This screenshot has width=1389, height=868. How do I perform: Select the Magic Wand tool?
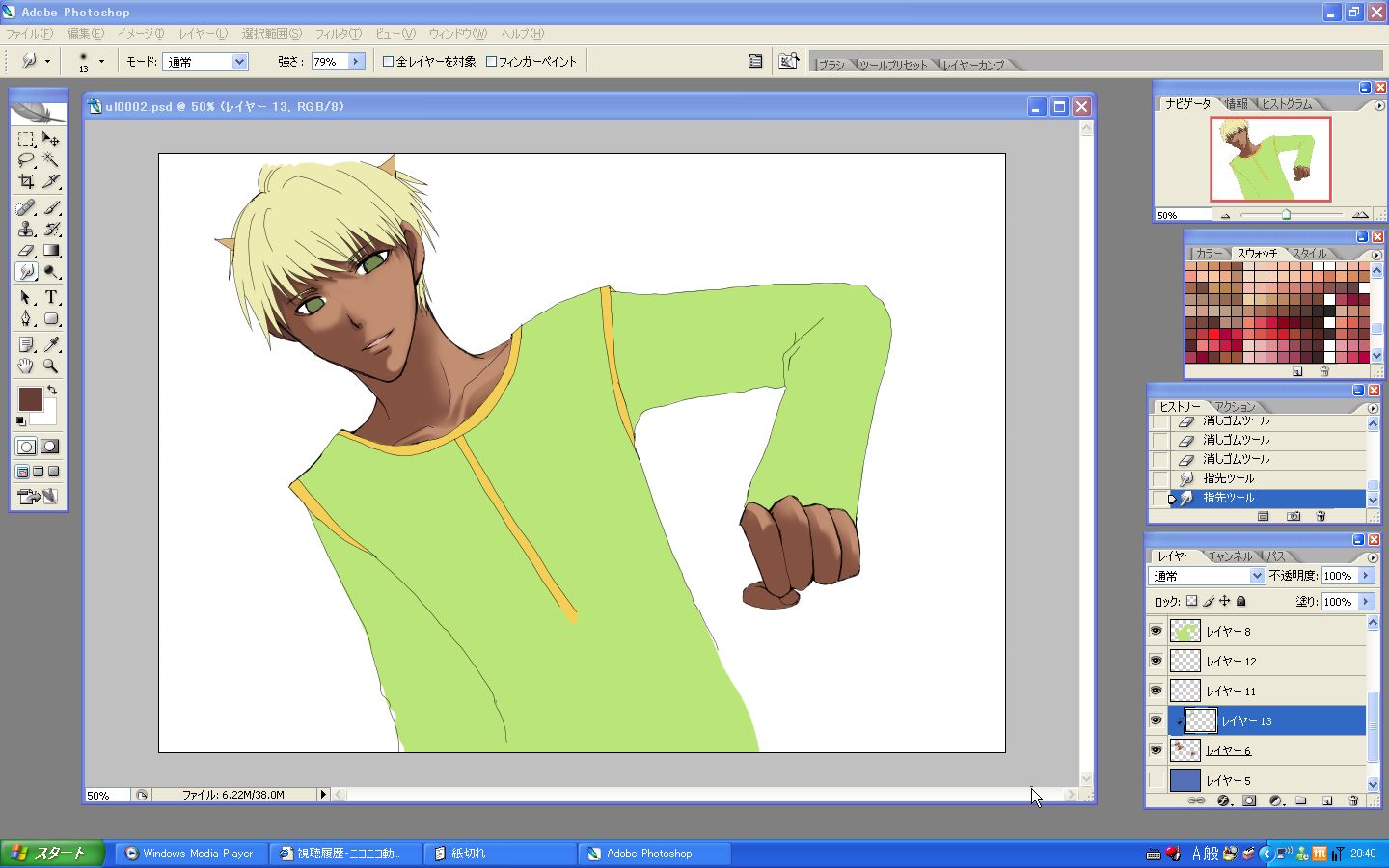click(x=51, y=160)
